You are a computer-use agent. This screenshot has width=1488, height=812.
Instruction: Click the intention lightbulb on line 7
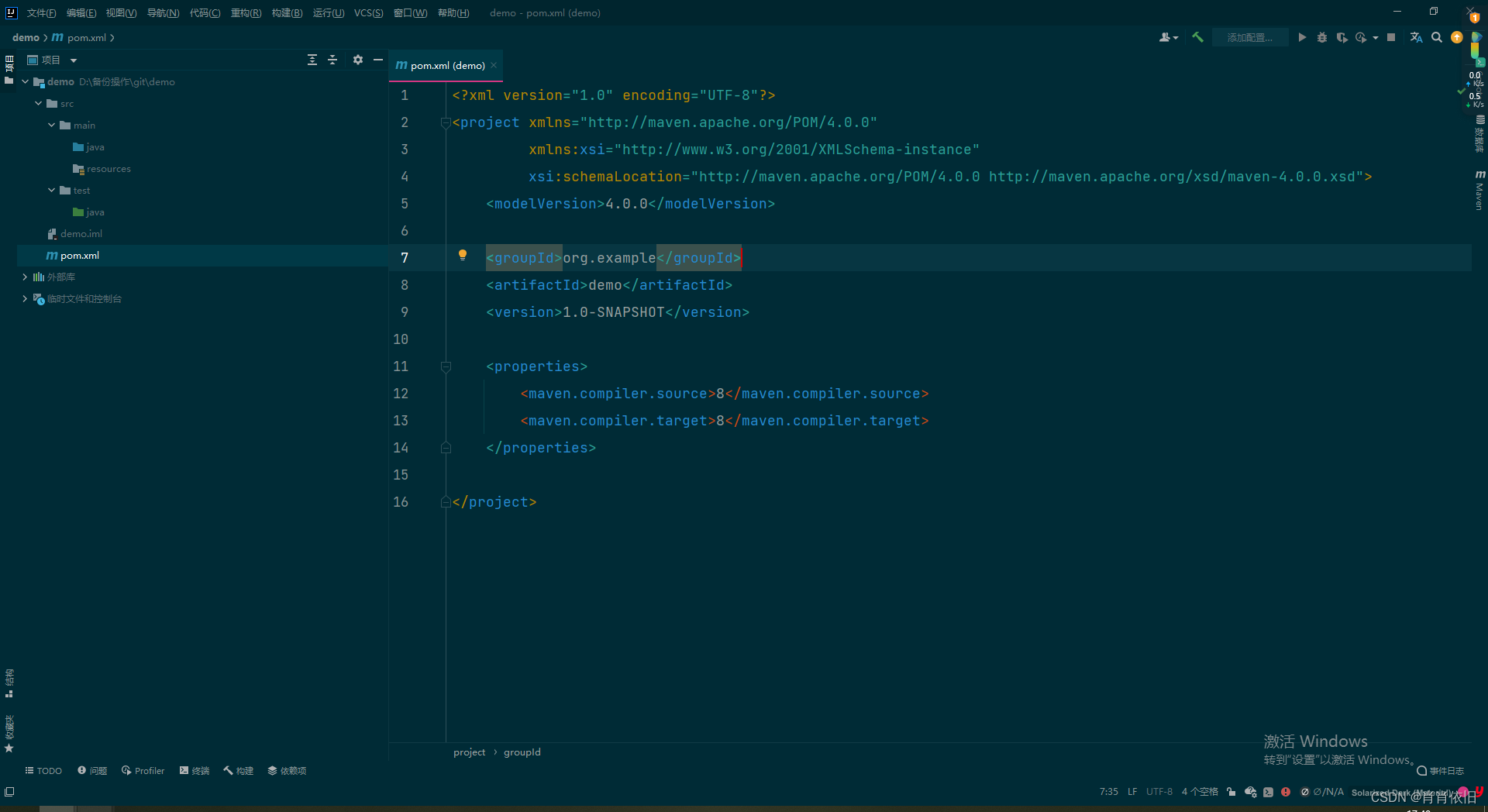pos(463,255)
